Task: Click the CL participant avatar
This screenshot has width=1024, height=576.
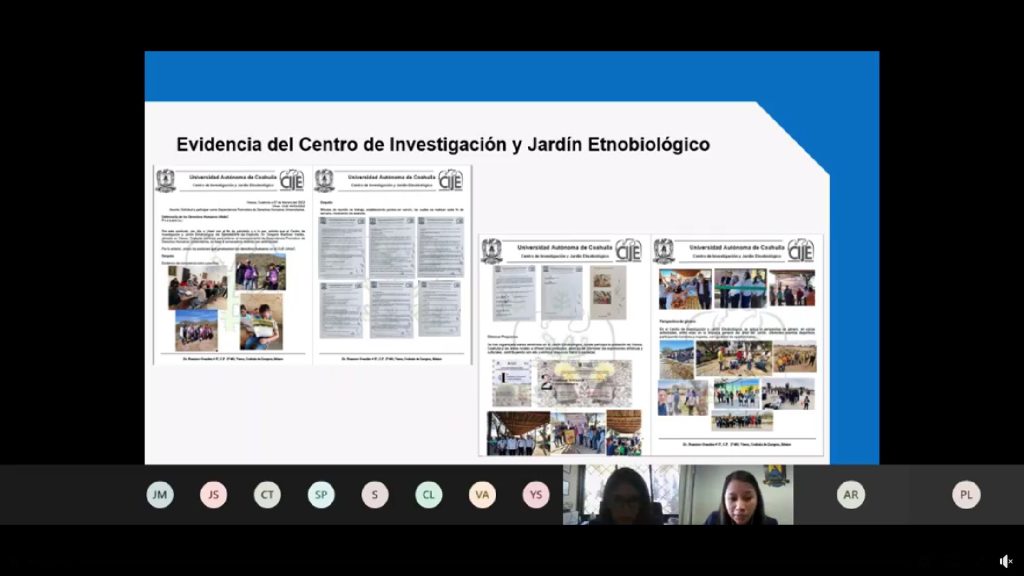Action: (x=429, y=495)
